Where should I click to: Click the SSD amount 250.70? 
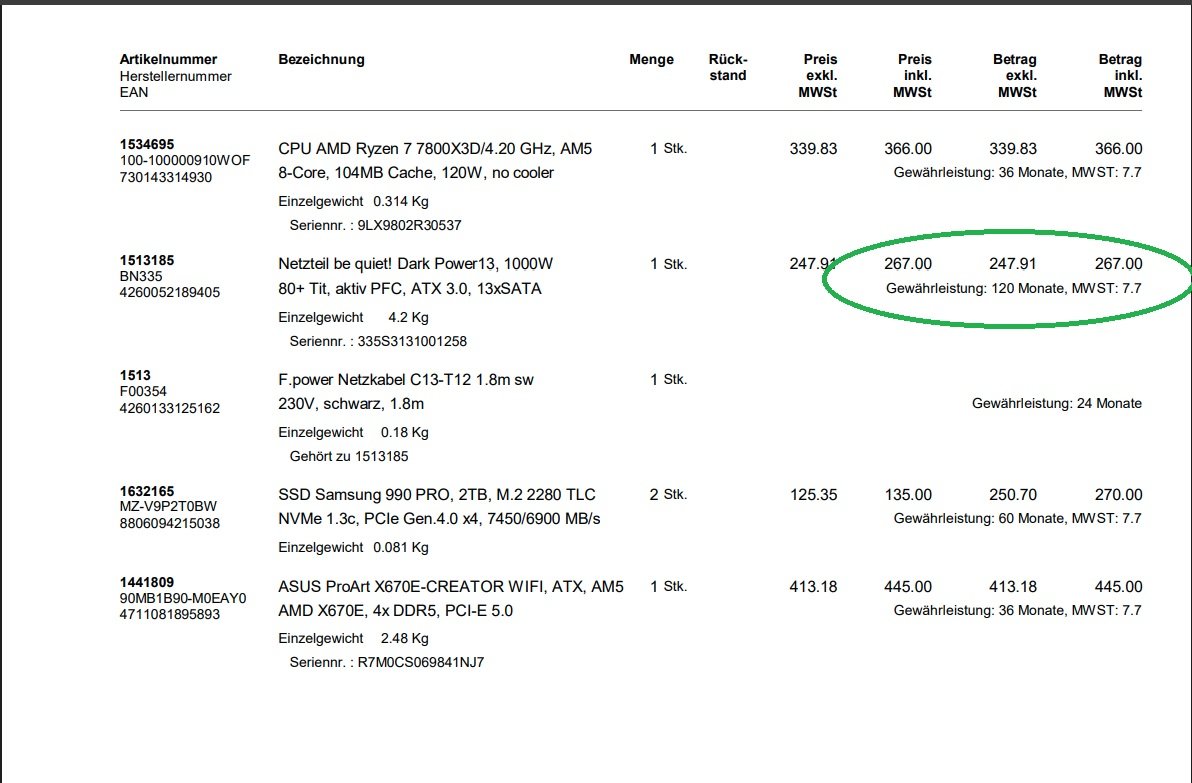point(1013,495)
